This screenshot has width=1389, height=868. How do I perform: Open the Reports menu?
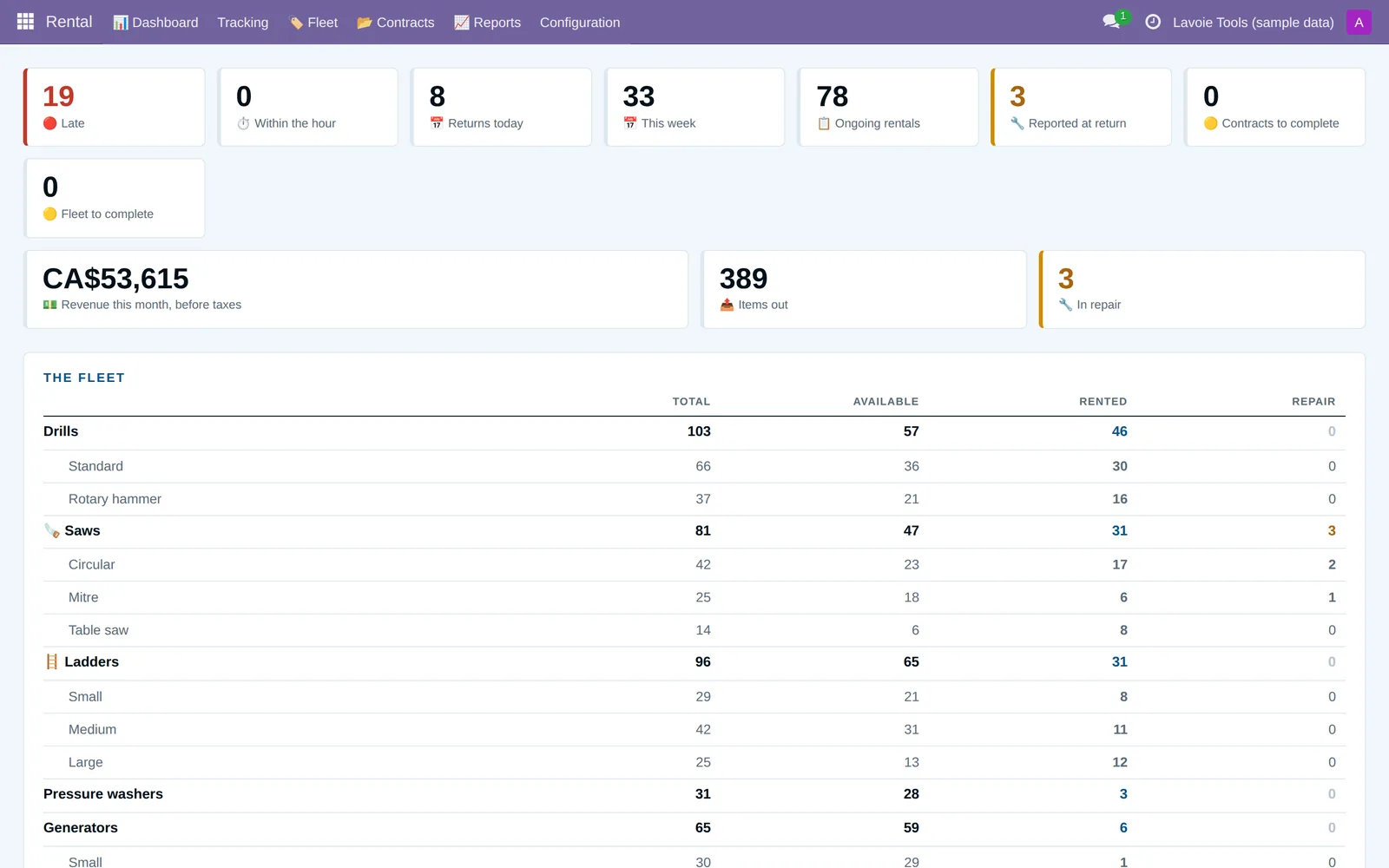(x=487, y=23)
